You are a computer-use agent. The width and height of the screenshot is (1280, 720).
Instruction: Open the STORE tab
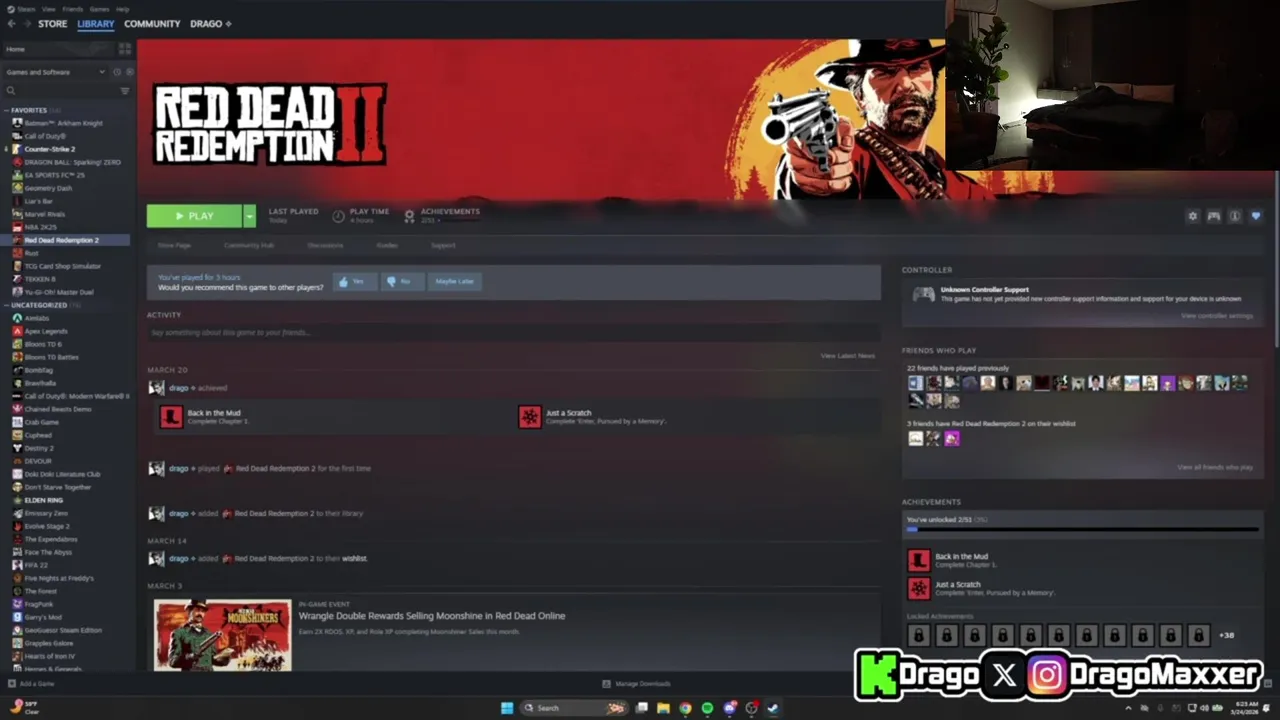click(53, 24)
